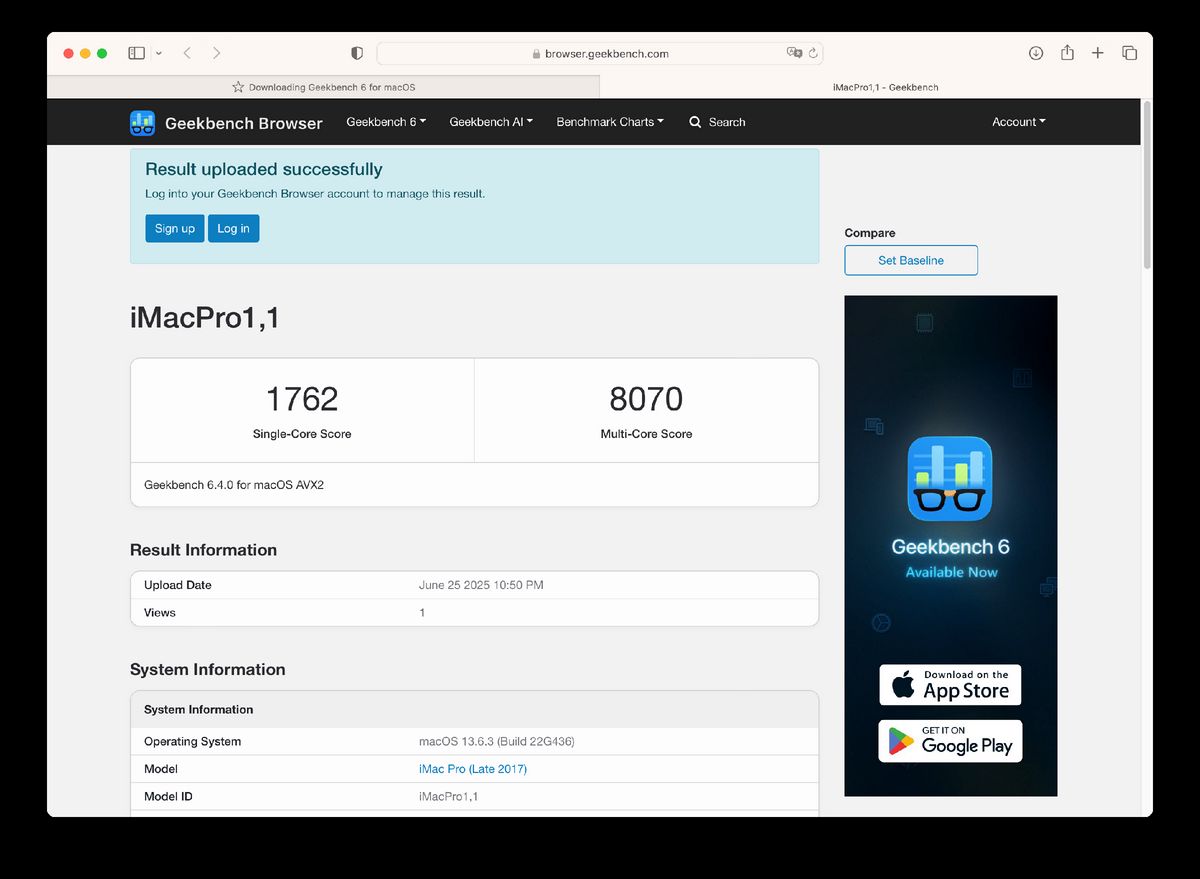
Task: Expand the Geekbench 6 dropdown menu
Action: (x=386, y=122)
